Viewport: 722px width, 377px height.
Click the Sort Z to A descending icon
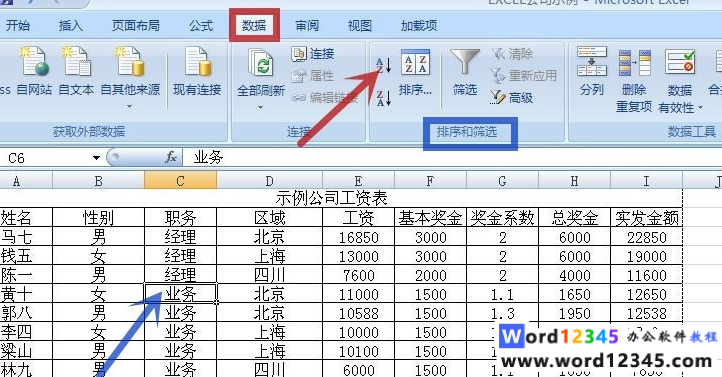point(384,98)
